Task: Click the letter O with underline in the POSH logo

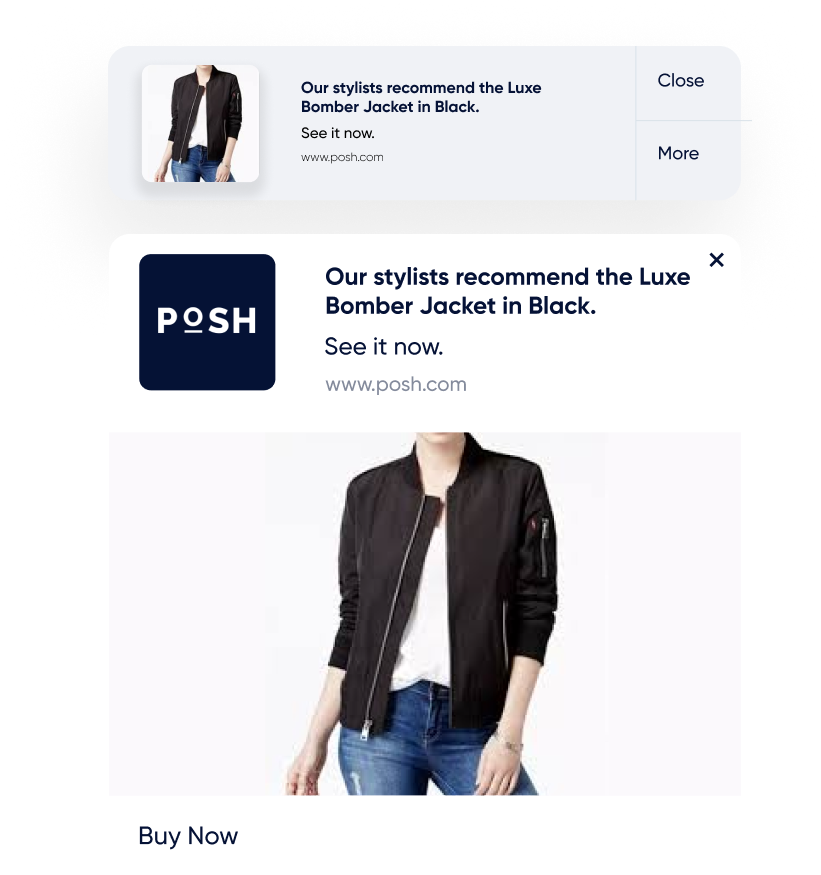Action: (193, 321)
